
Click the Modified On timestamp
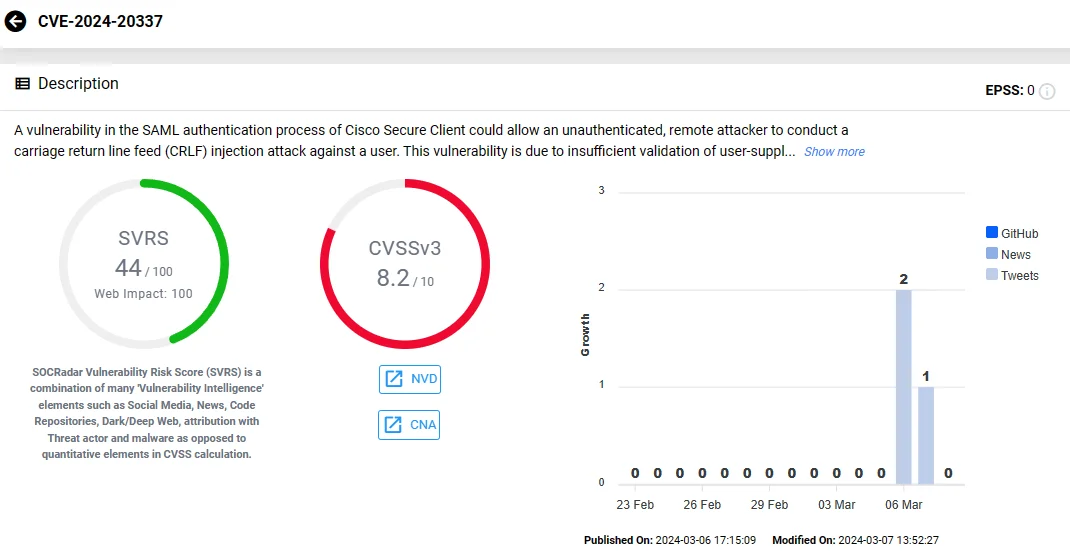tap(856, 540)
